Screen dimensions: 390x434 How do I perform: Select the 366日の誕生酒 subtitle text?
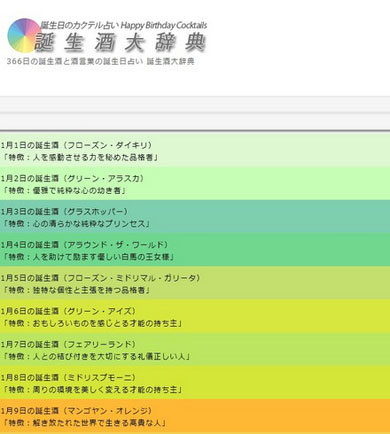click(100, 61)
